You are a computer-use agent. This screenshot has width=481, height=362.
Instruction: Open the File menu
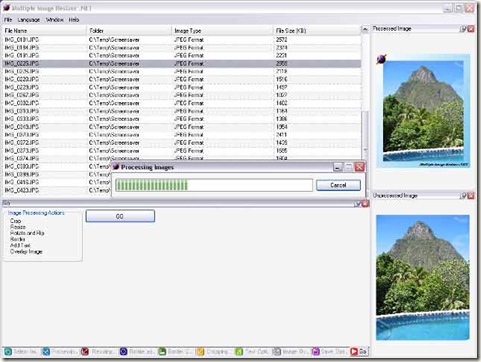[x=8, y=20]
